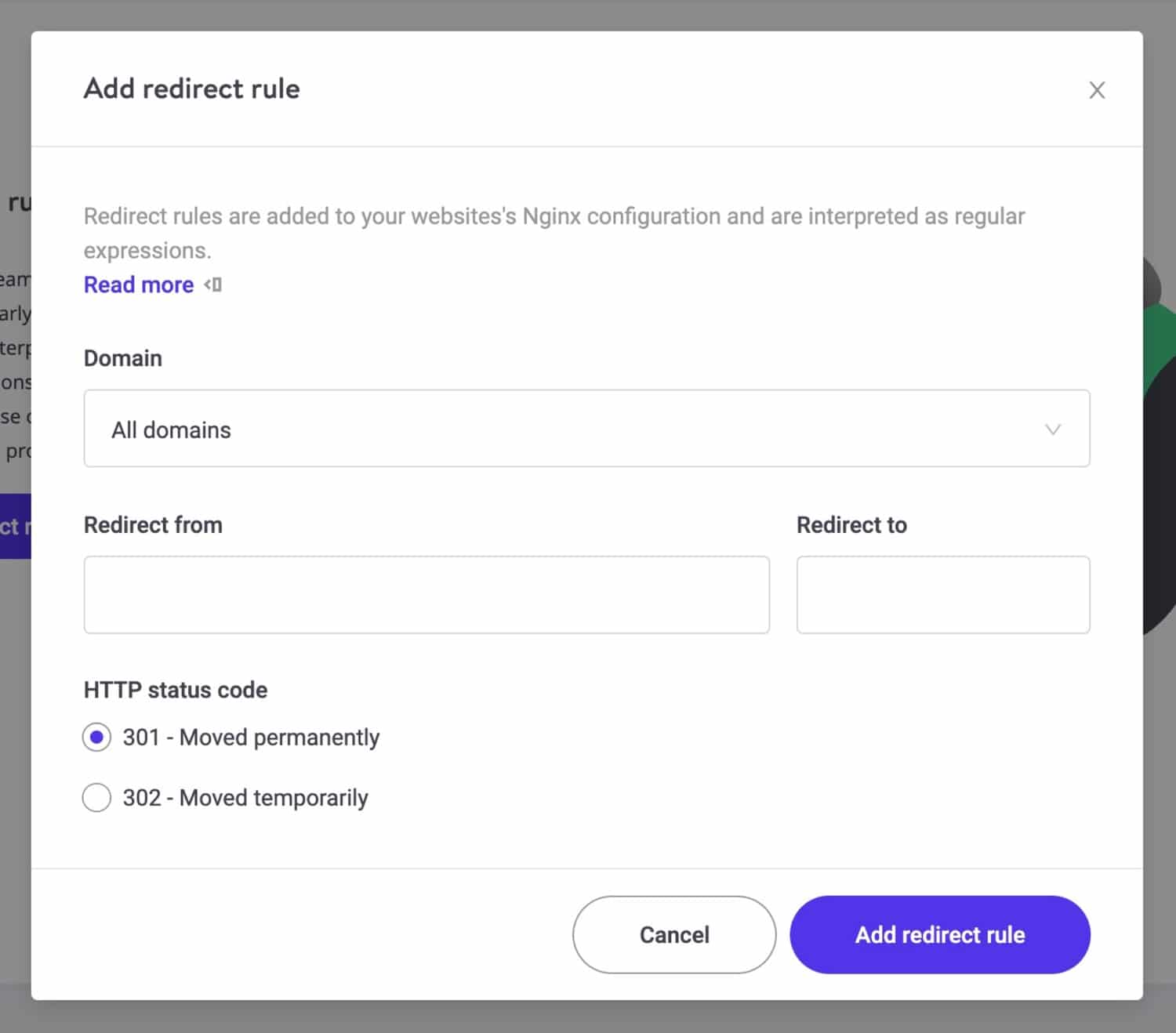This screenshot has height=1033, width=1176.
Task: Click the Add redirect rule button
Action: click(x=939, y=934)
